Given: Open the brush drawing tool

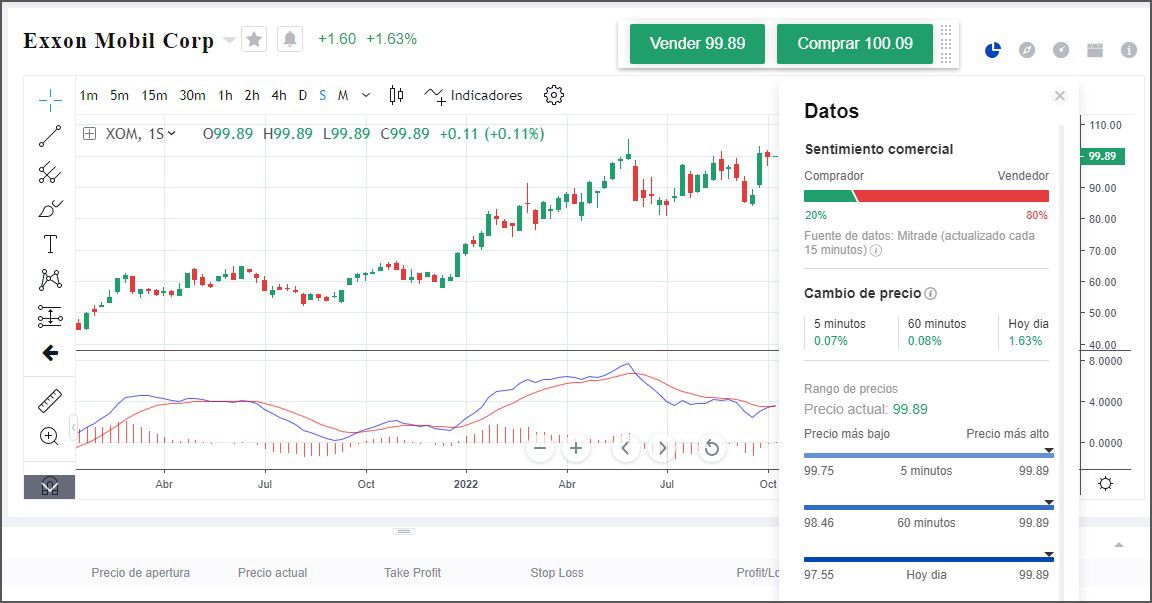Looking at the screenshot, I should pyautogui.click(x=48, y=207).
